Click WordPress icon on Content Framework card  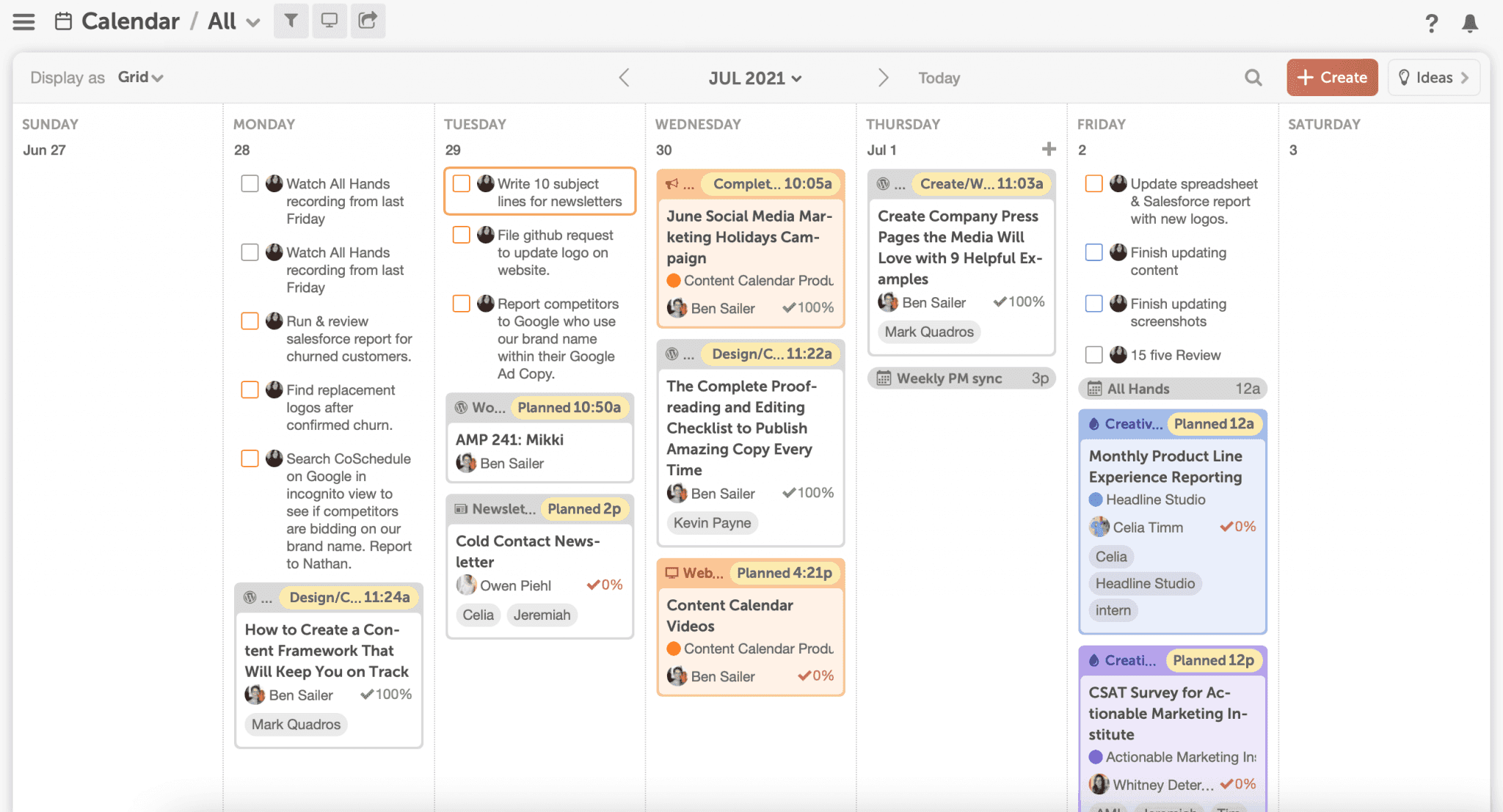250,598
